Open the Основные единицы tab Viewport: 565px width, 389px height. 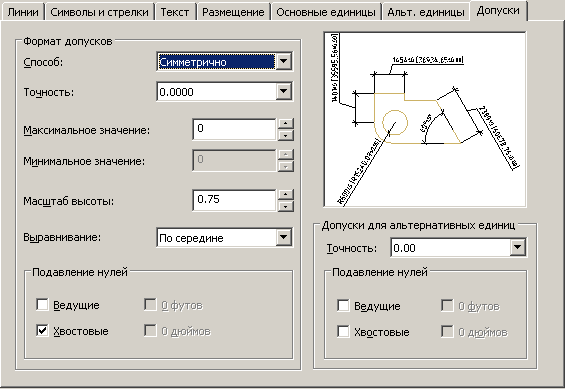[326, 12]
